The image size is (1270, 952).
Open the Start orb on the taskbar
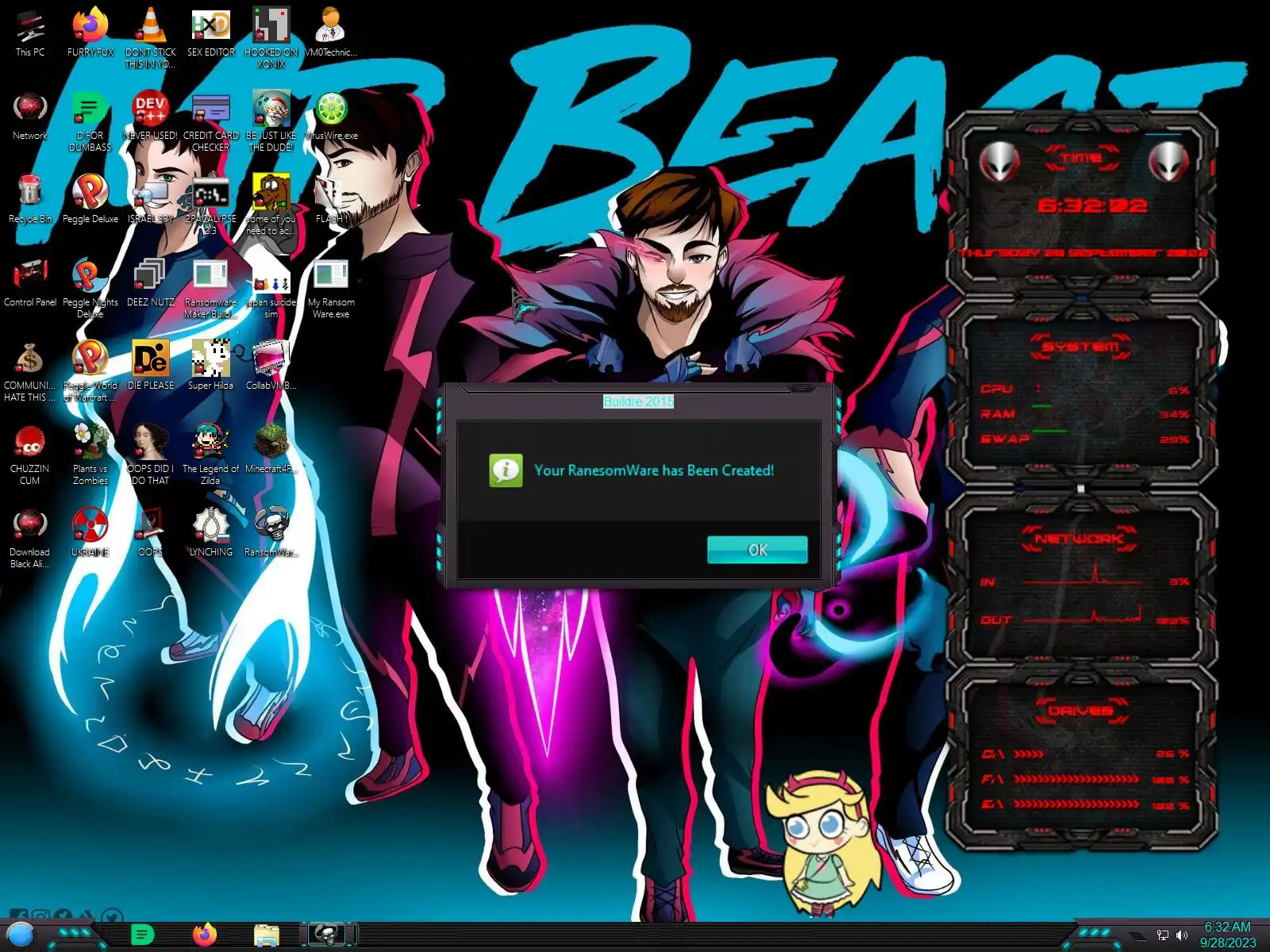[21, 935]
